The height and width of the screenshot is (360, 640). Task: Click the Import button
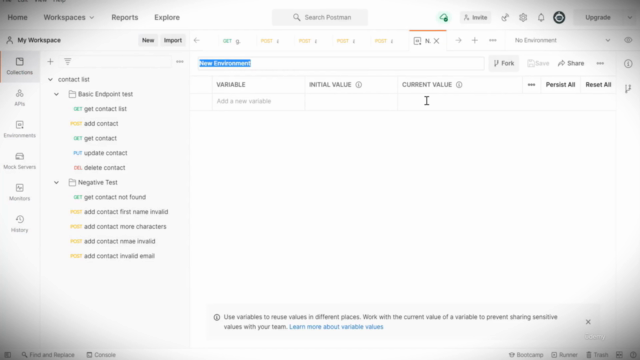click(x=173, y=40)
